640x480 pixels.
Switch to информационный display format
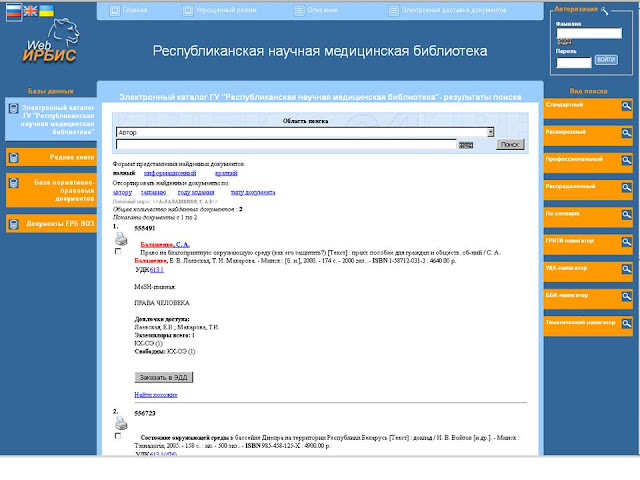tap(170, 173)
